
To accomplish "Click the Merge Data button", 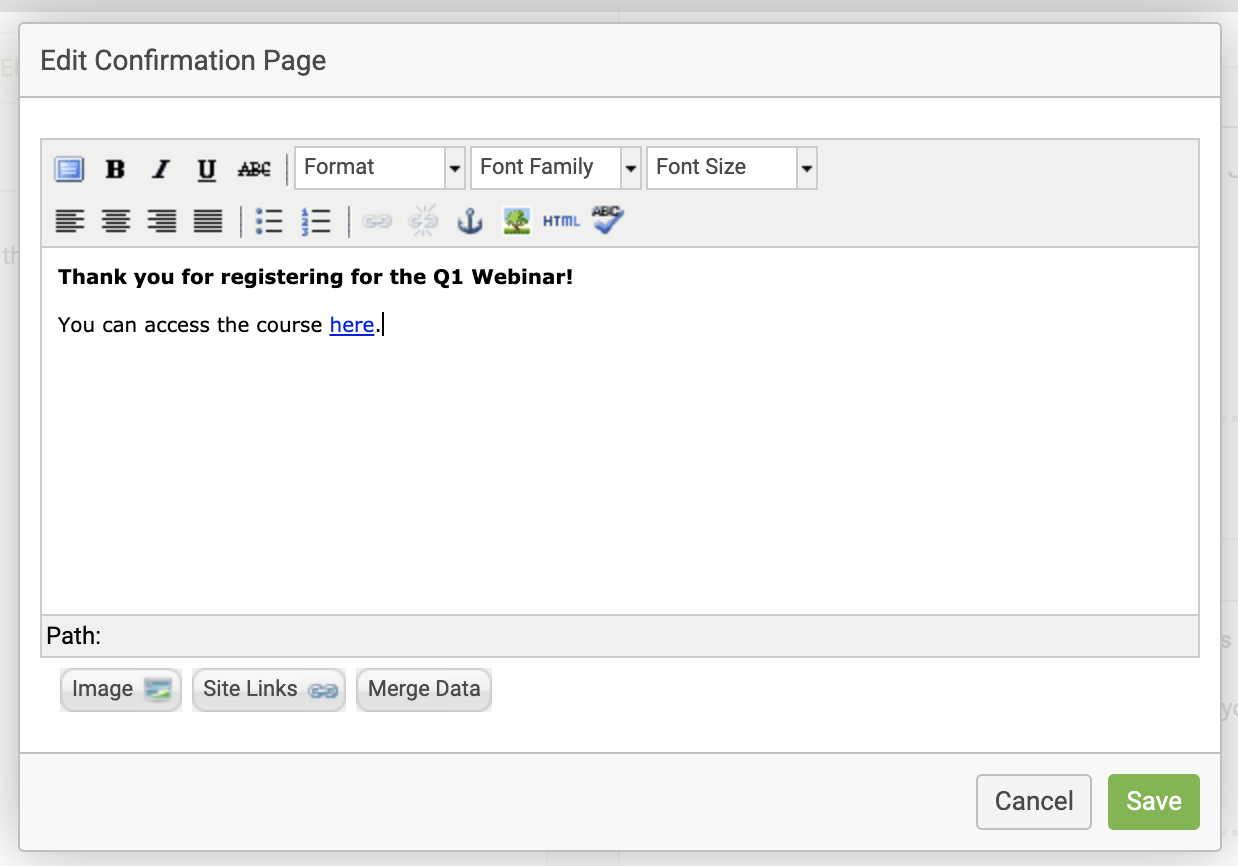I will (x=424, y=690).
